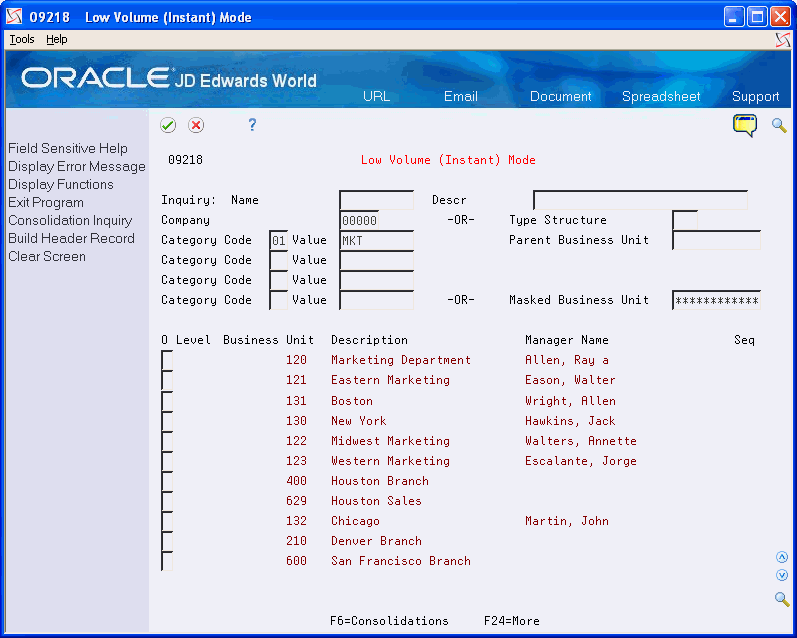The height and width of the screenshot is (638, 797).
Task: Open the Tools menu
Action: [x=22, y=39]
